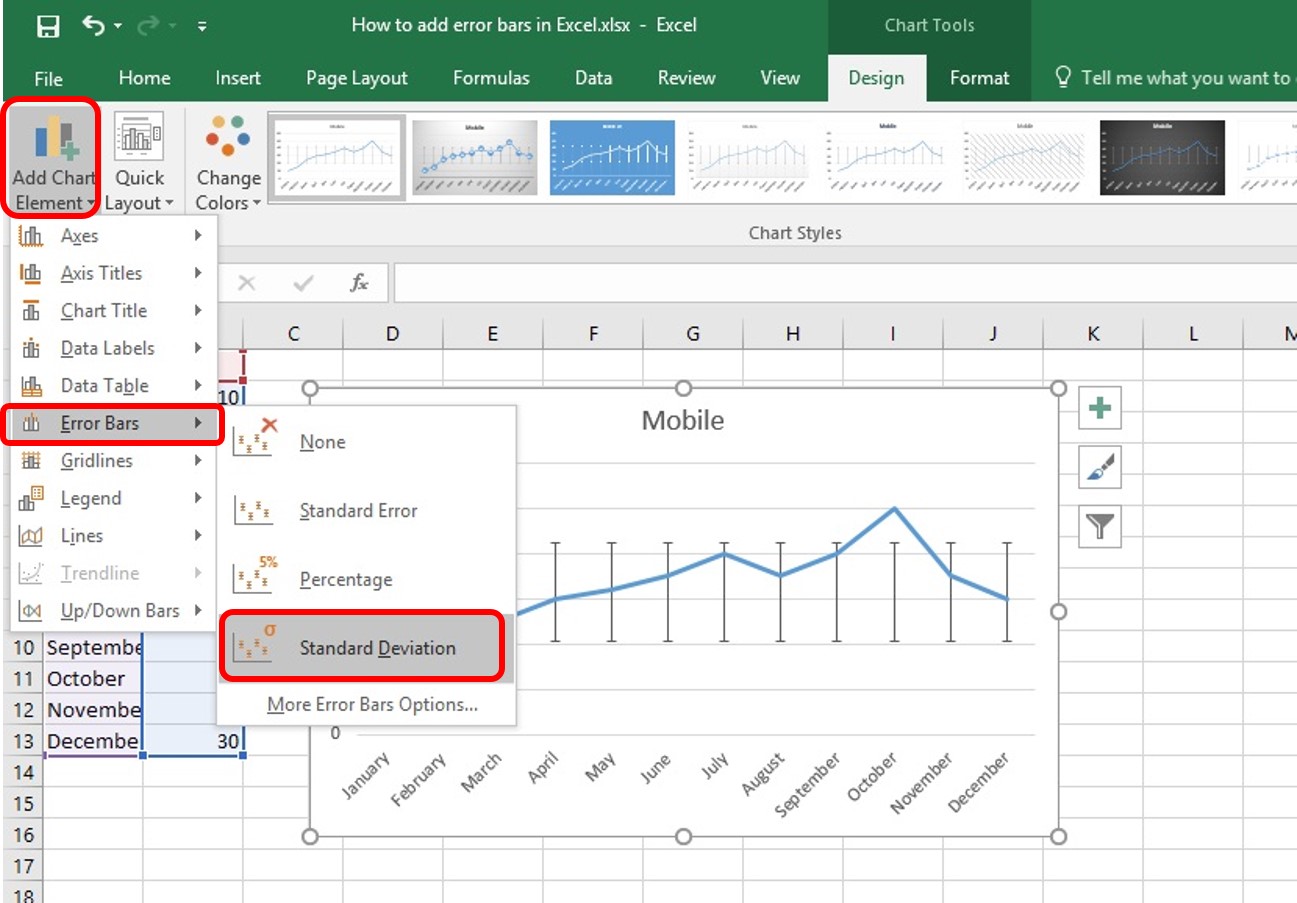Open the Axis Titles submenu

(113, 273)
